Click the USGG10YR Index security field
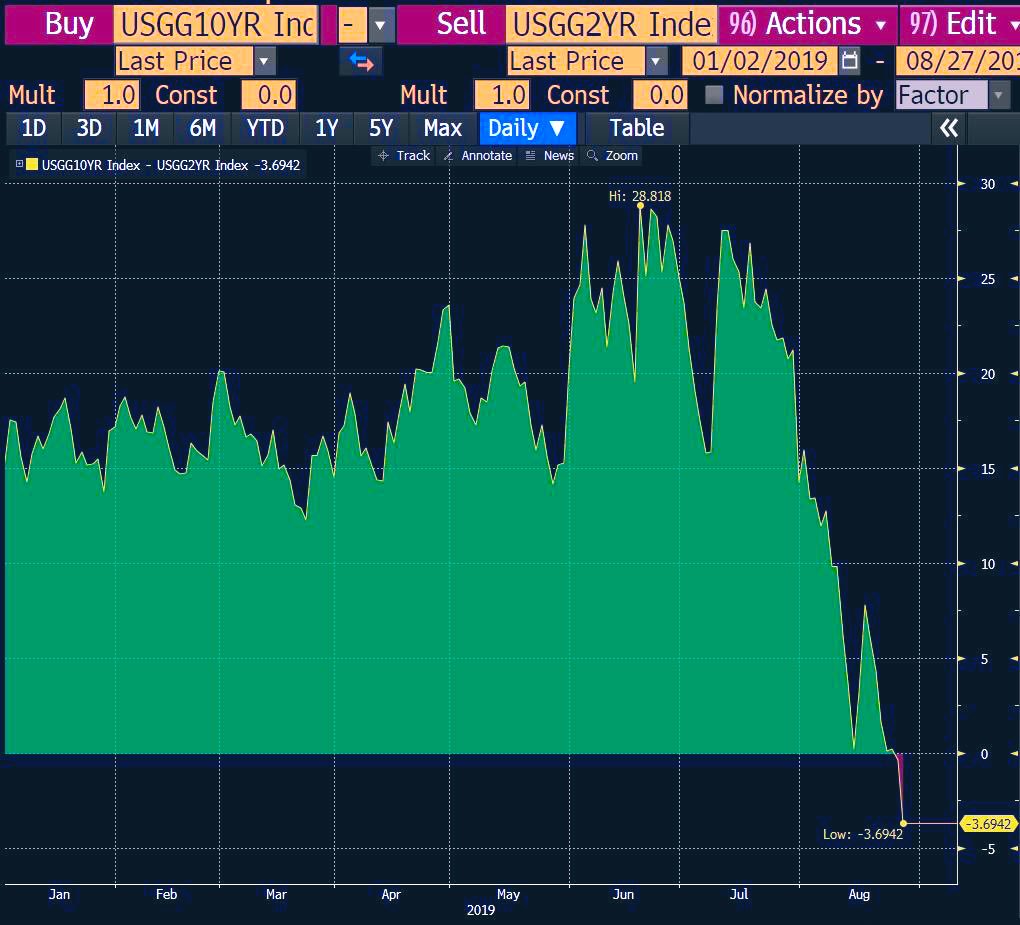 [x=217, y=25]
